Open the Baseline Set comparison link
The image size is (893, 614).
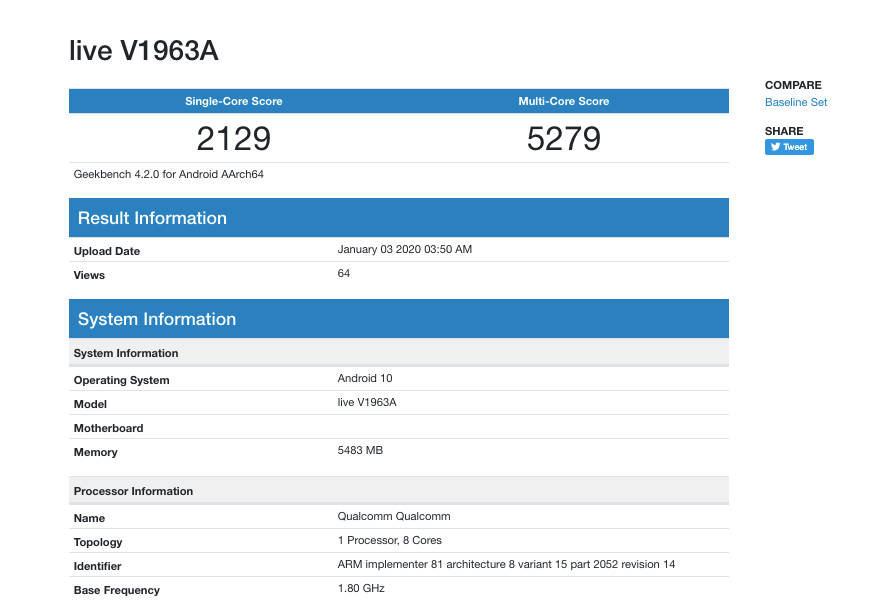coord(795,102)
